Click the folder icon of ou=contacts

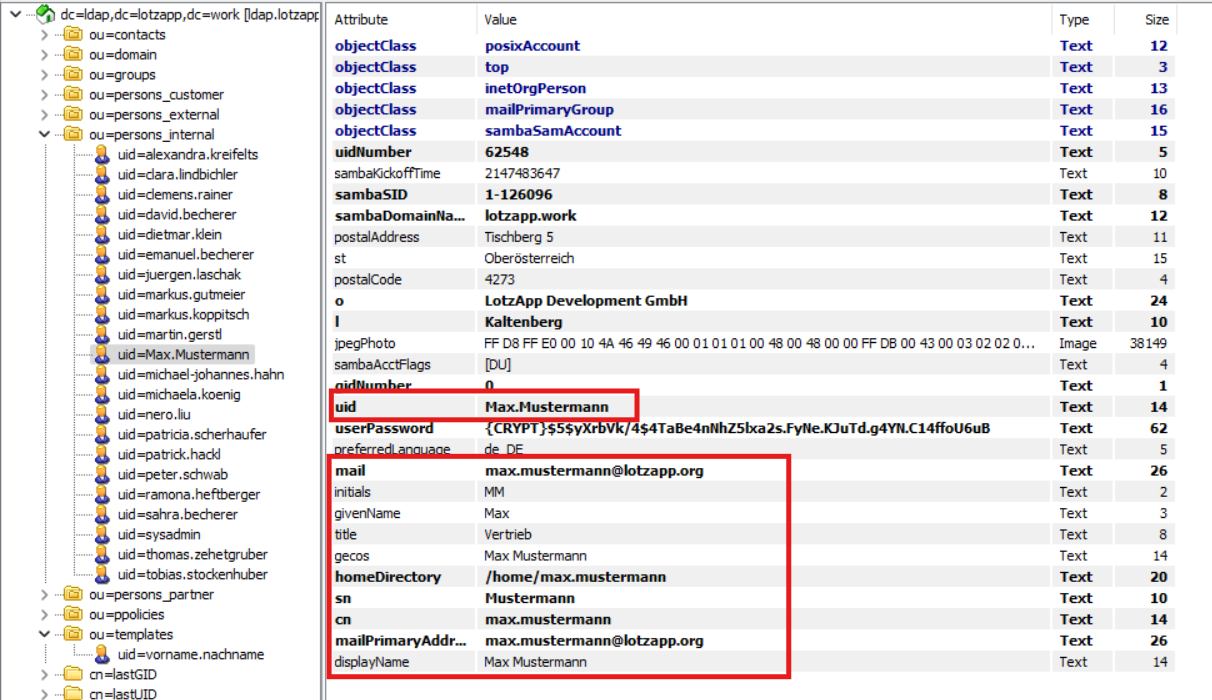pyautogui.click(x=73, y=35)
